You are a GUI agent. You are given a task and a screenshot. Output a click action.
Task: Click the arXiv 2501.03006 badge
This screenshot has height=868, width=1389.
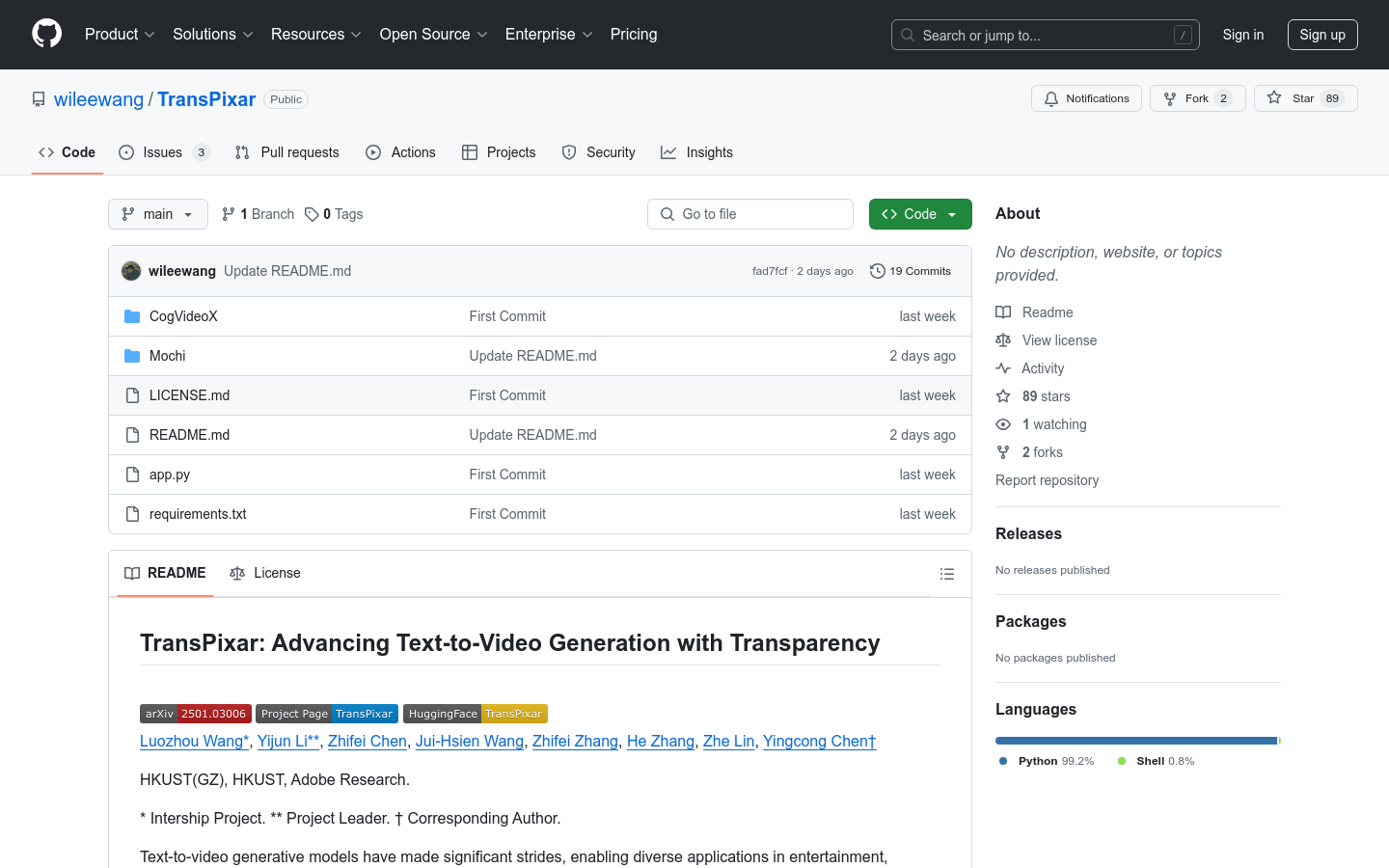point(196,714)
